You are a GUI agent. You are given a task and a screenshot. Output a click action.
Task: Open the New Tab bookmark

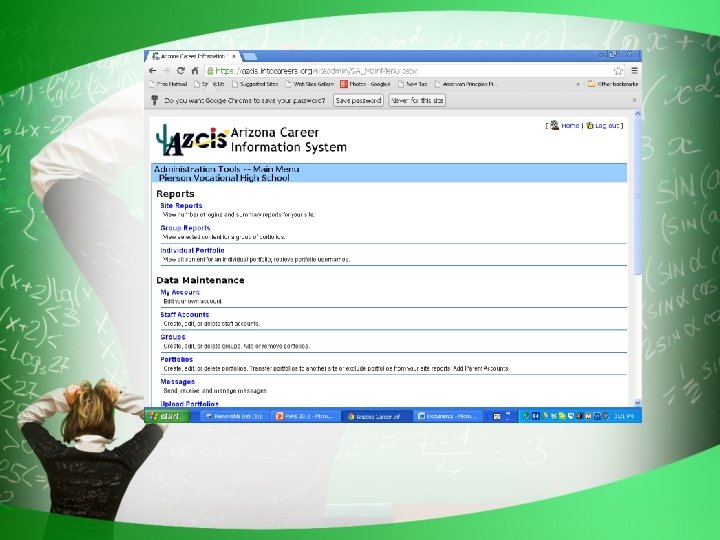point(413,84)
